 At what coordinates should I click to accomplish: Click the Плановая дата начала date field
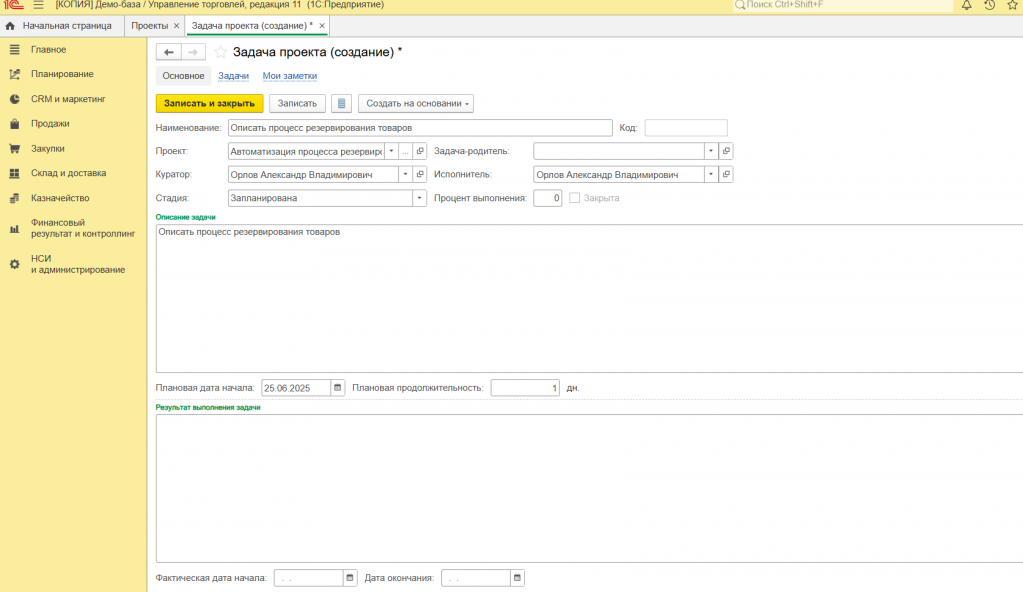tap(296, 388)
